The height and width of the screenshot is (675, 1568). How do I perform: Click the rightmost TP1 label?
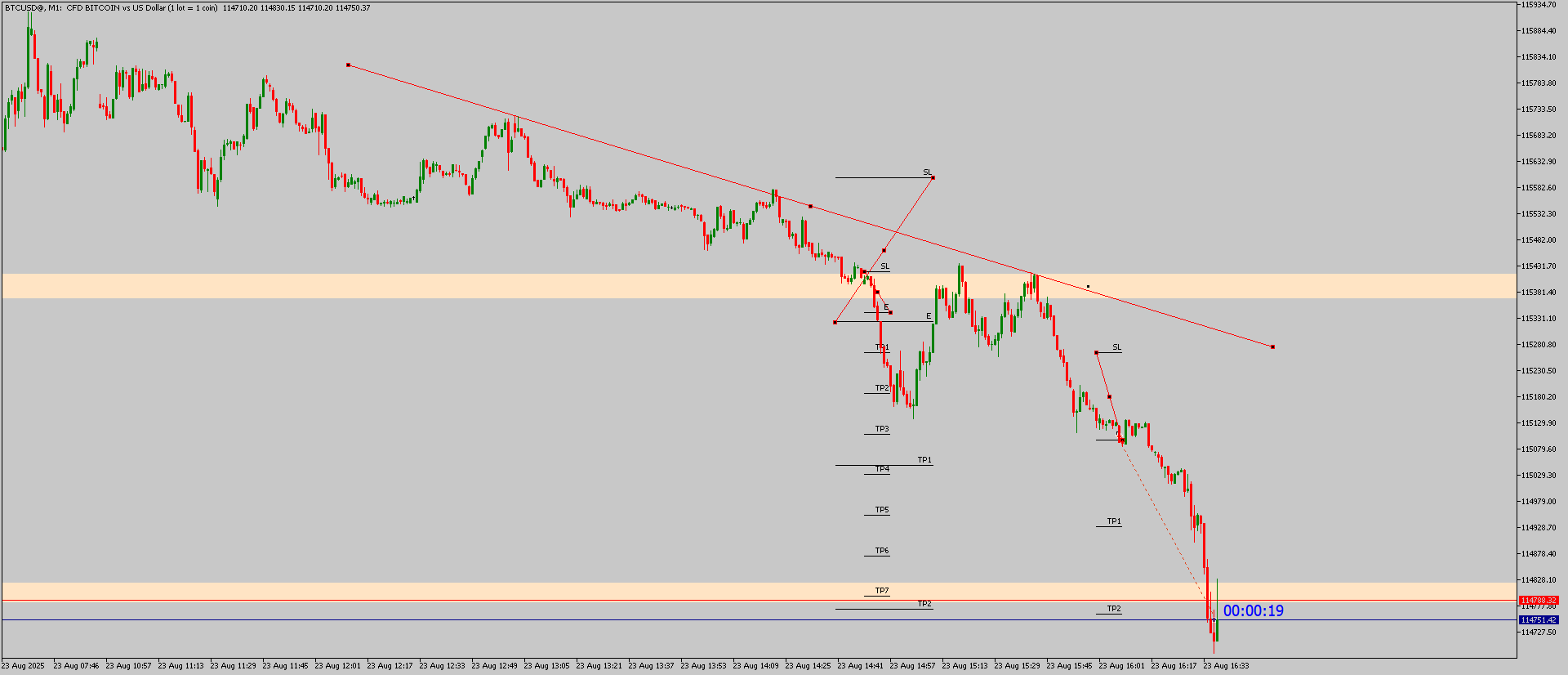1114,521
